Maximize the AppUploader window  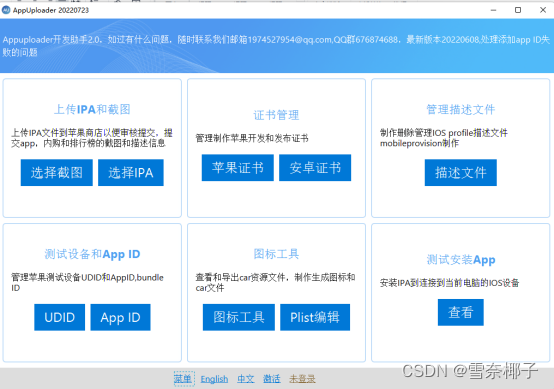click(x=518, y=10)
